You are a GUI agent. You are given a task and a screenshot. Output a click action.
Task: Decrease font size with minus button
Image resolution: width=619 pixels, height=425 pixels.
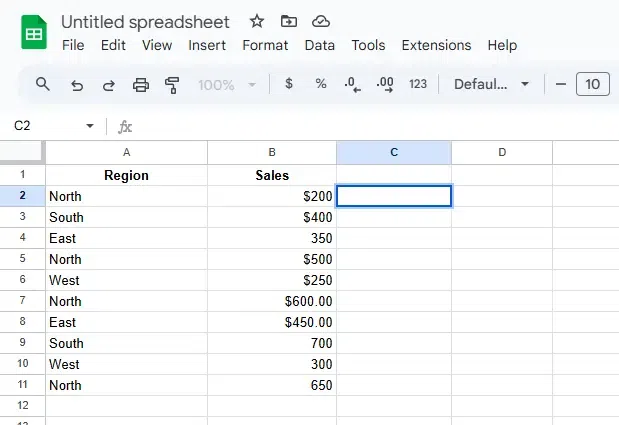click(x=561, y=84)
